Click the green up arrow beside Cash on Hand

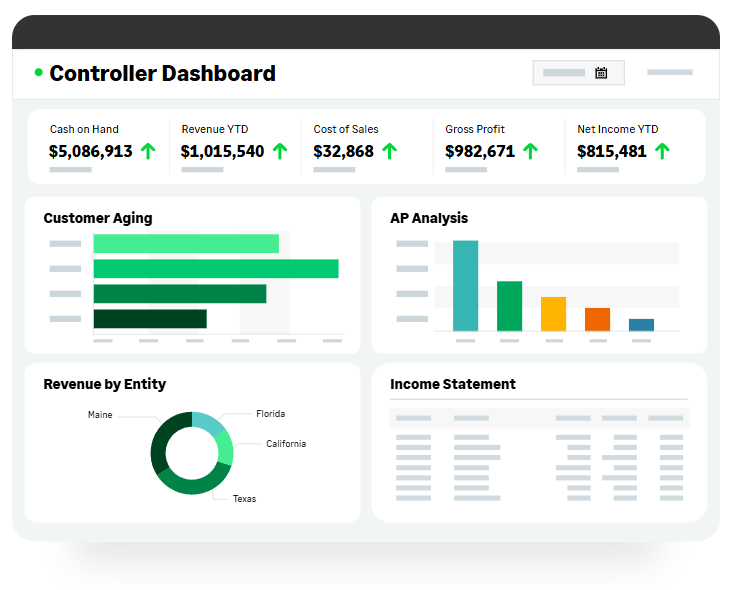(148, 151)
